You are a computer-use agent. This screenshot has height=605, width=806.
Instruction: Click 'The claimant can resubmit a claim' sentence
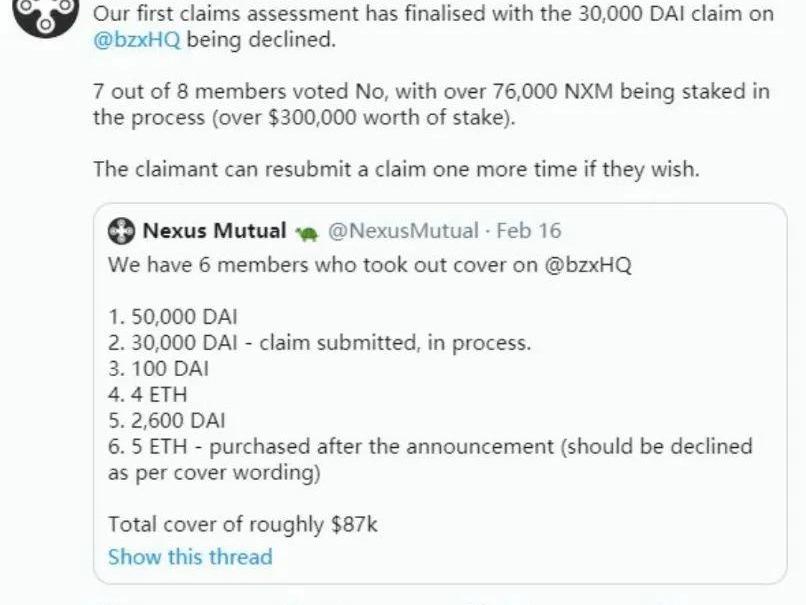396,168
